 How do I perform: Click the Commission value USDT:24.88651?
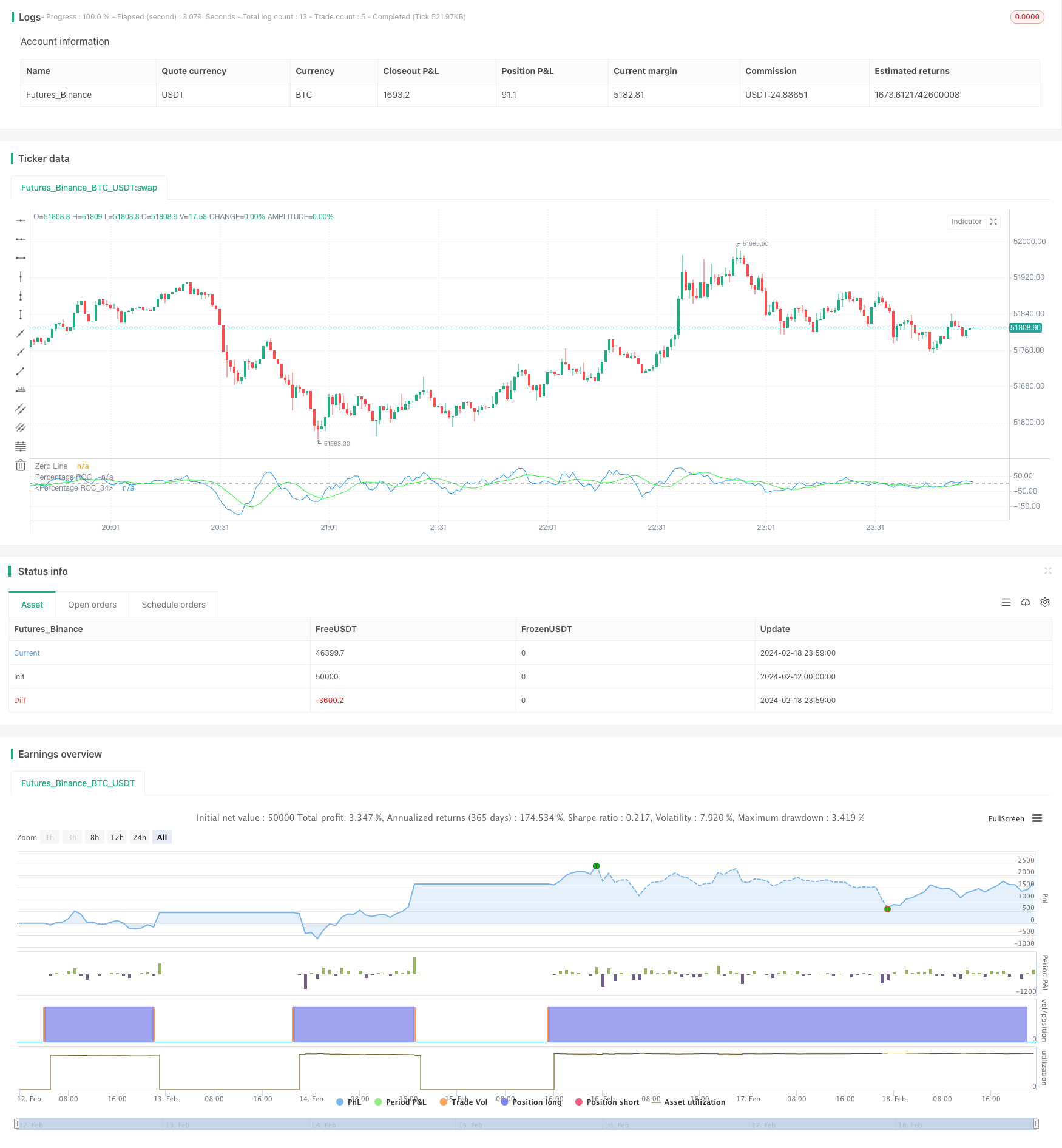776,95
